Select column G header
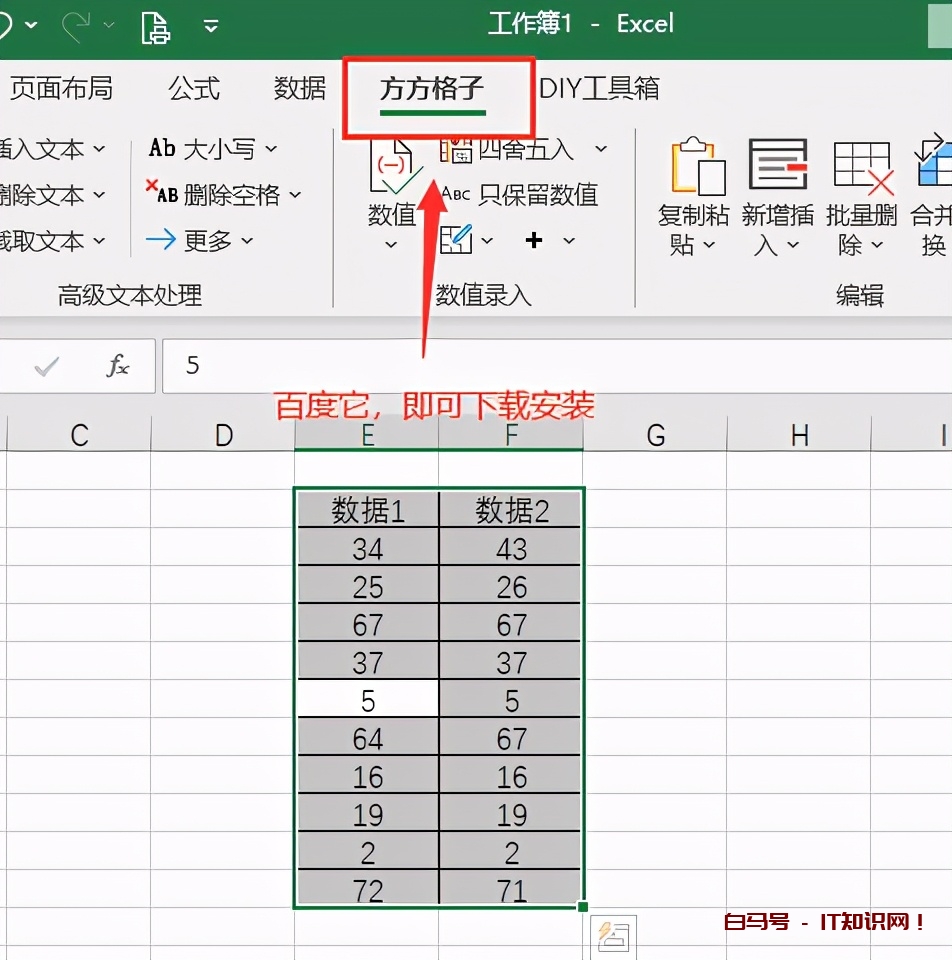The image size is (952, 960). pyautogui.click(x=655, y=434)
